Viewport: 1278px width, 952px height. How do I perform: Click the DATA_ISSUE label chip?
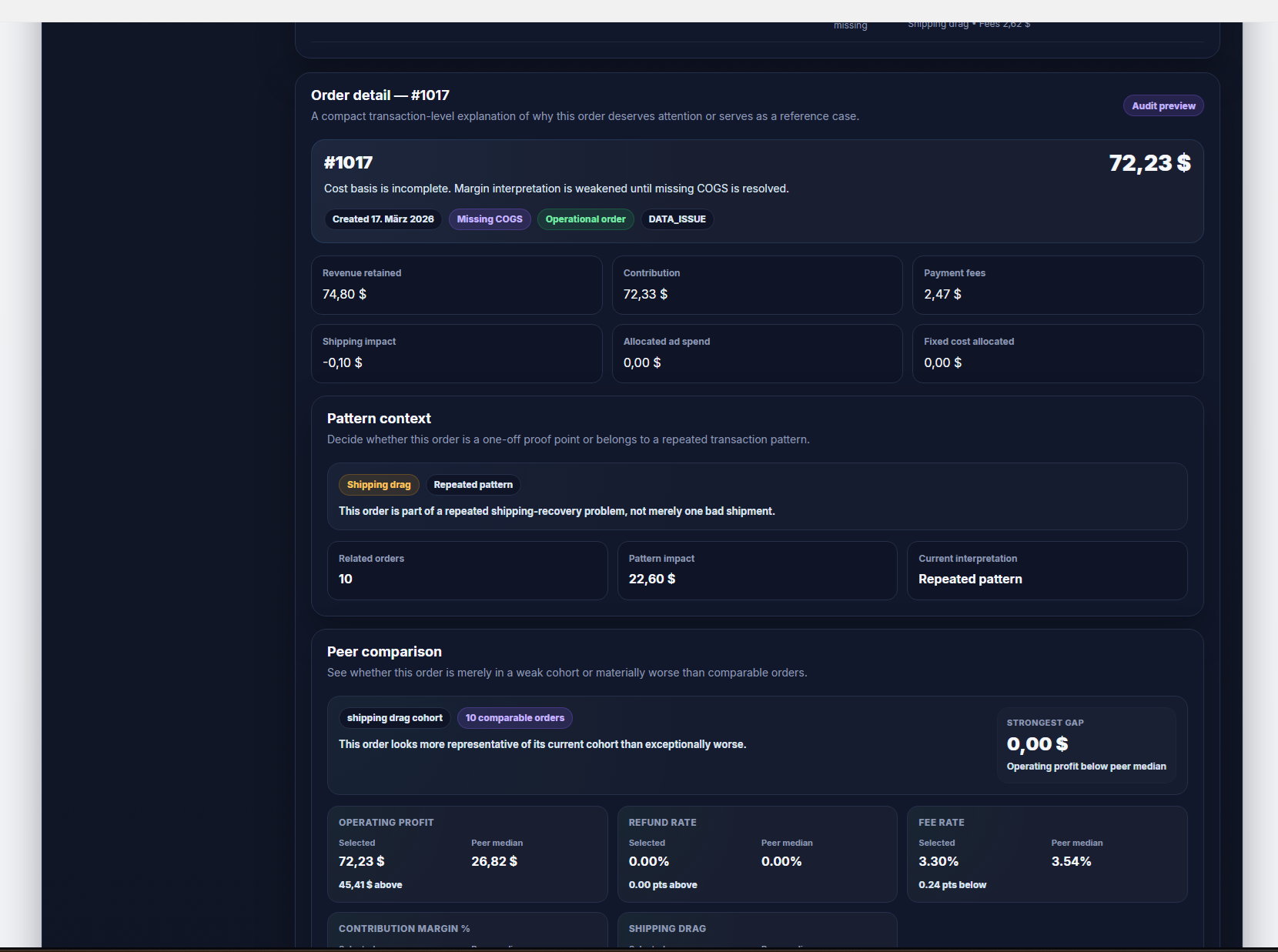click(x=677, y=219)
